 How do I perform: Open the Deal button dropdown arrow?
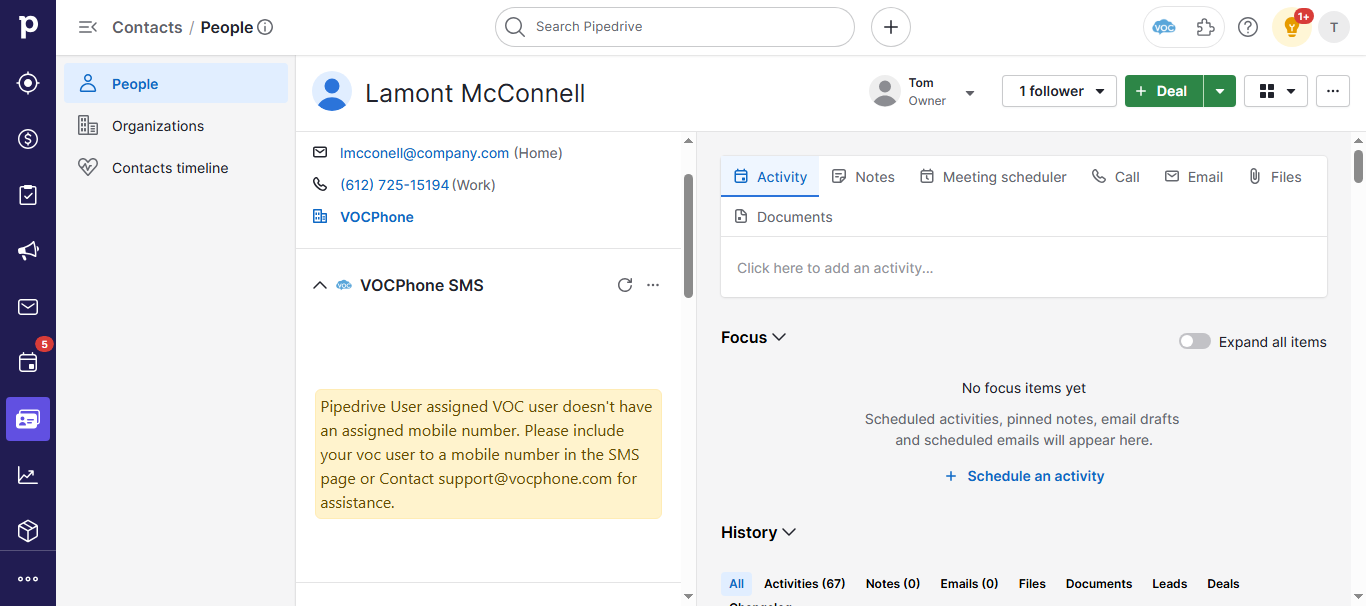pos(1219,91)
